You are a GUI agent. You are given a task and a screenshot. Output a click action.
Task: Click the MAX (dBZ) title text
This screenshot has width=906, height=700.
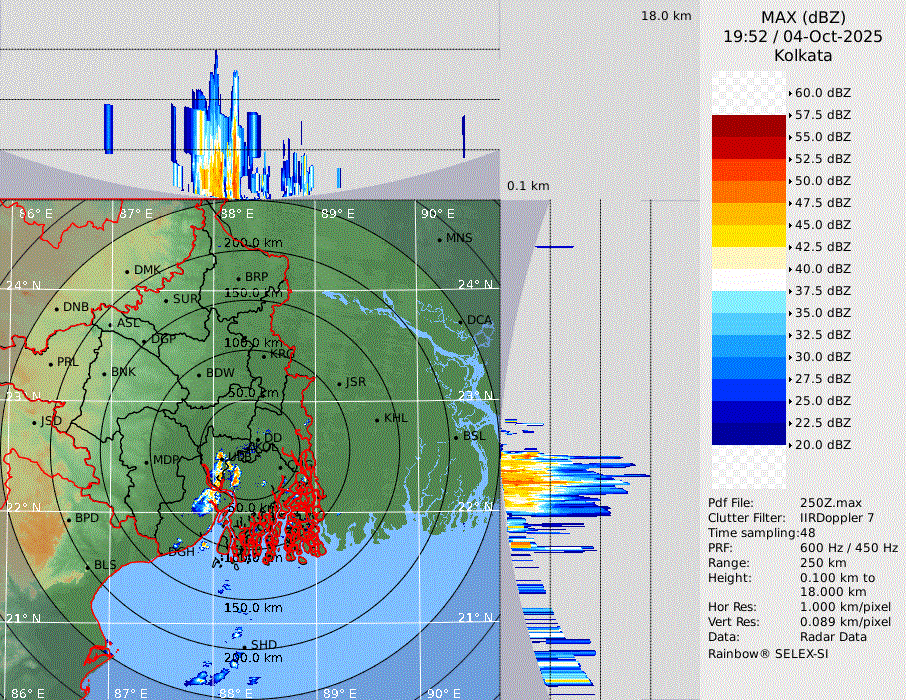[x=803, y=17]
